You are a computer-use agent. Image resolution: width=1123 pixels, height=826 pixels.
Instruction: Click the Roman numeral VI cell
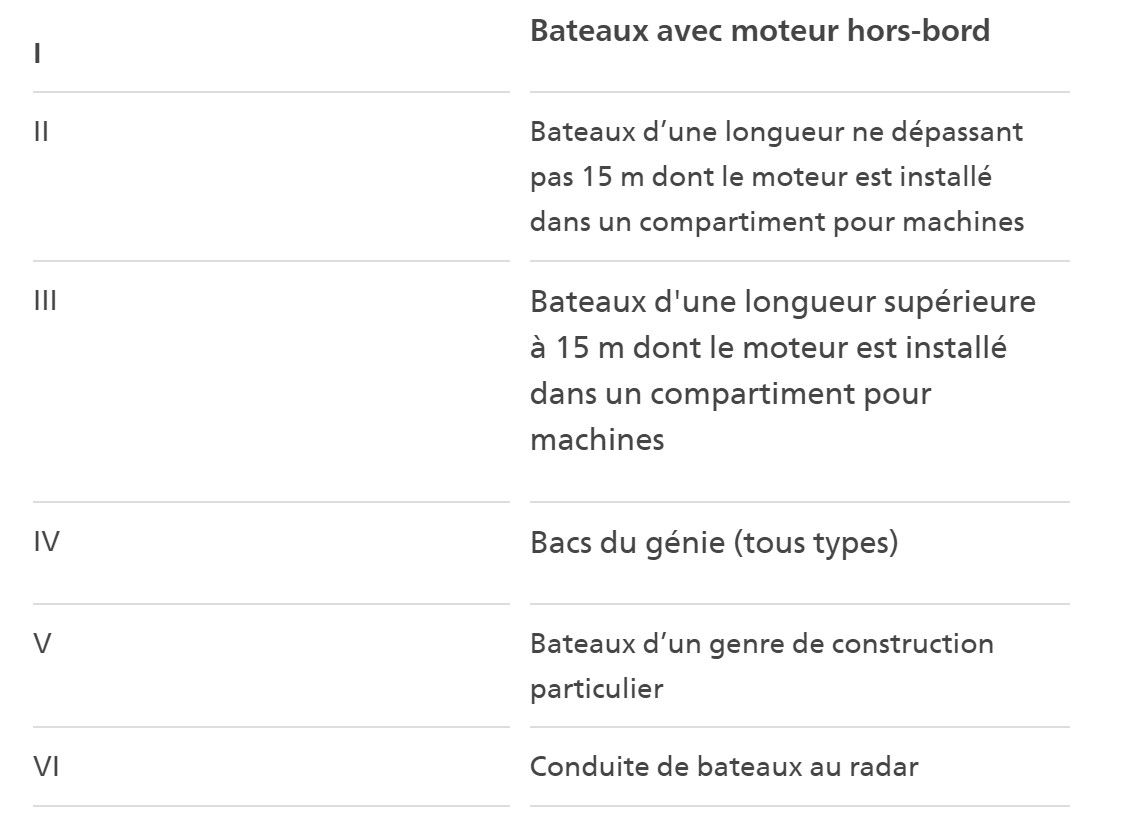[x=47, y=767]
